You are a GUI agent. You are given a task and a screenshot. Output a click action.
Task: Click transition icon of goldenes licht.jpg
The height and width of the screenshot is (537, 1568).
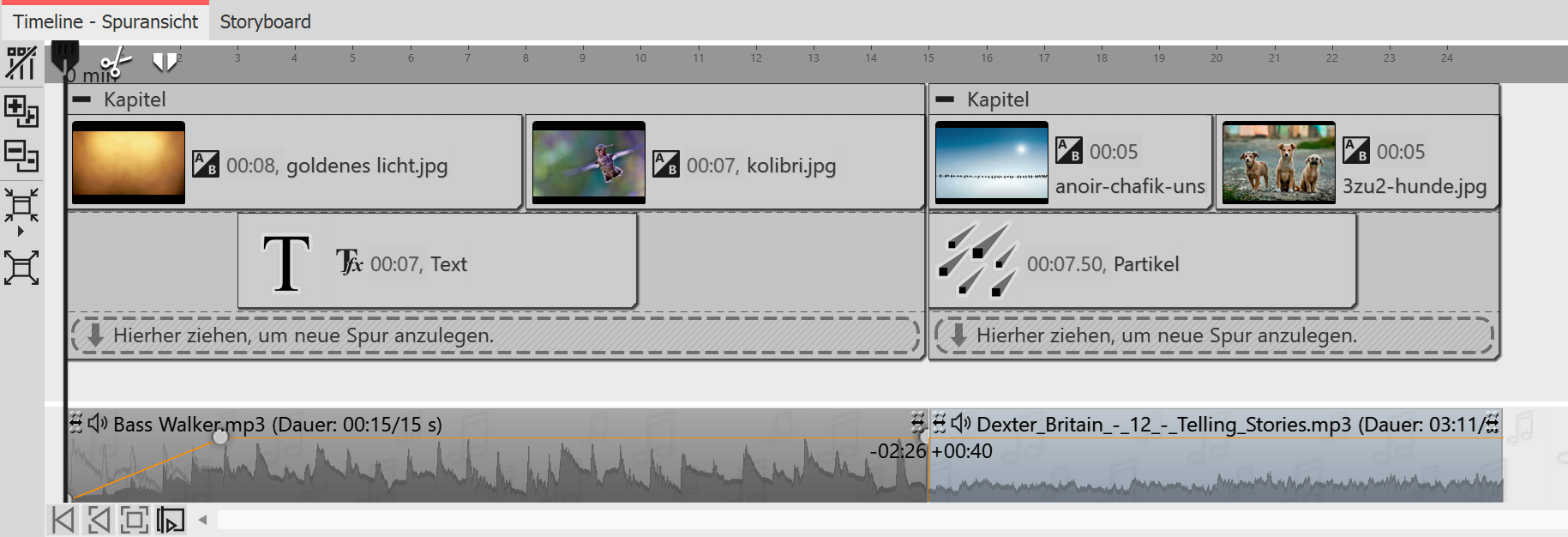coord(206,164)
